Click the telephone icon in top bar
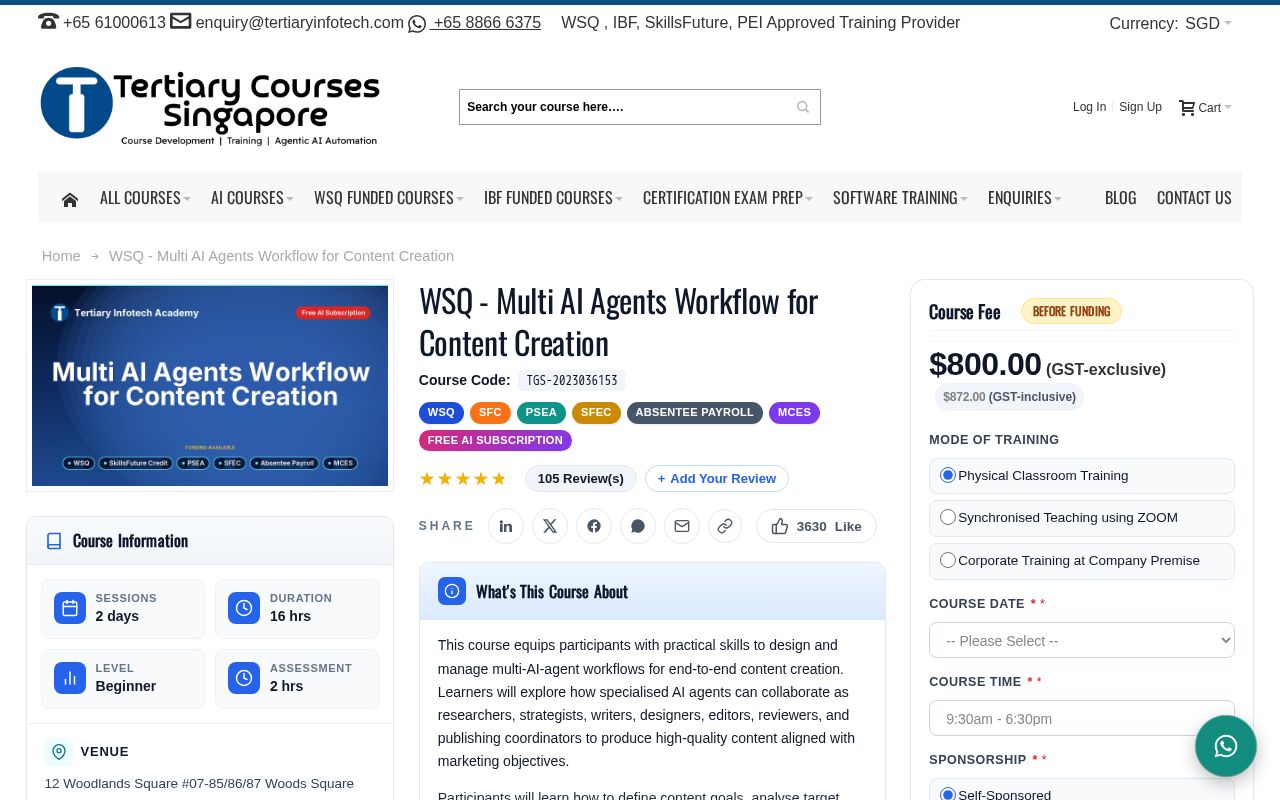The width and height of the screenshot is (1280, 800). 48,21
